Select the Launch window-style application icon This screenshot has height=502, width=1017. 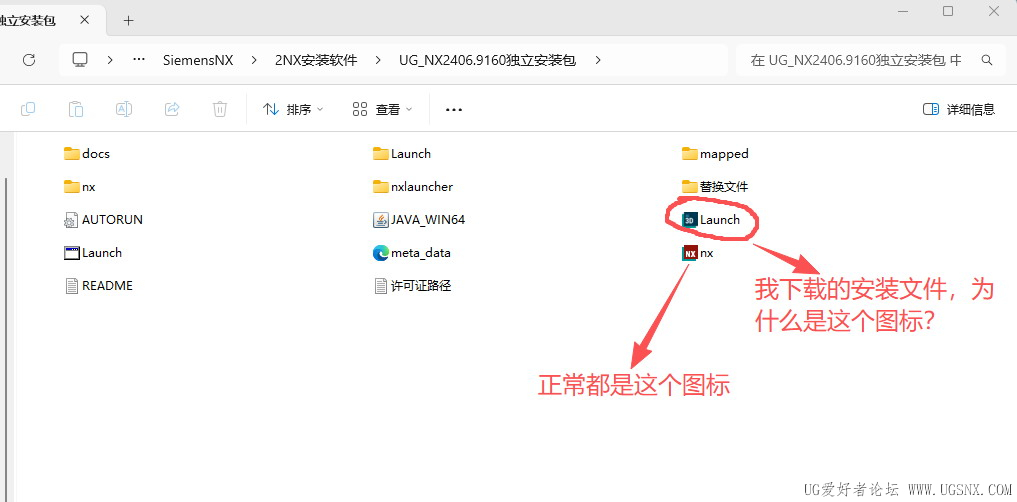[x=71, y=253]
